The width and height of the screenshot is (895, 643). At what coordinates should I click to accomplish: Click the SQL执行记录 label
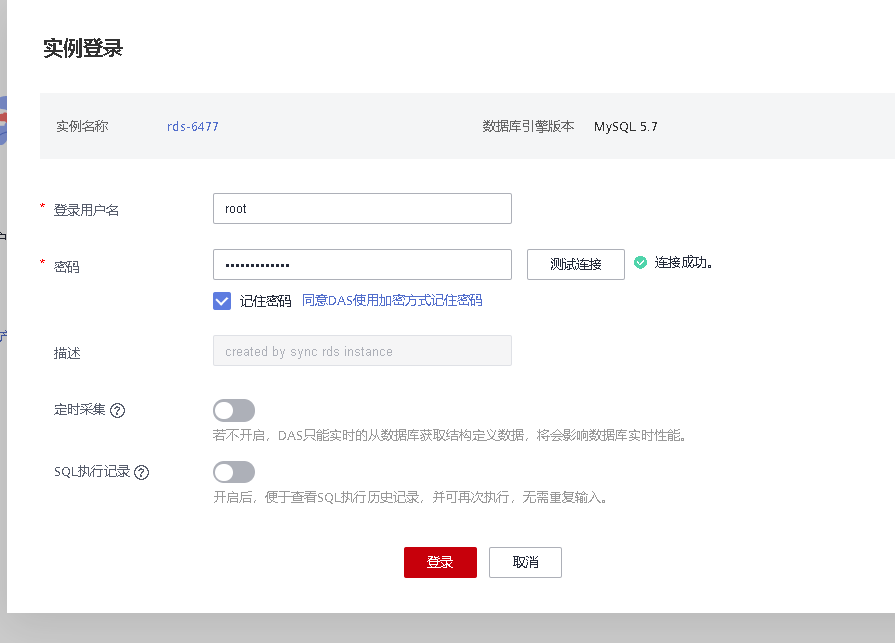coord(92,471)
